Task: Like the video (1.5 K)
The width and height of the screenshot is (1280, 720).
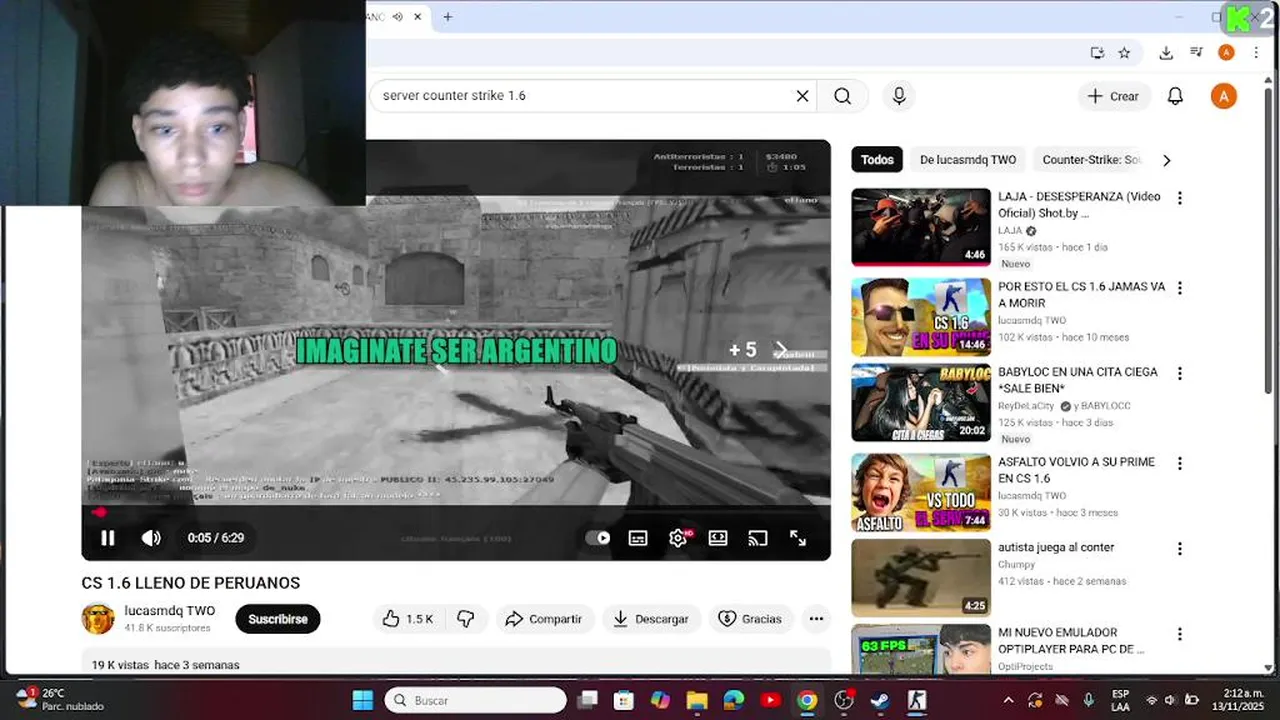Action: [x=407, y=619]
